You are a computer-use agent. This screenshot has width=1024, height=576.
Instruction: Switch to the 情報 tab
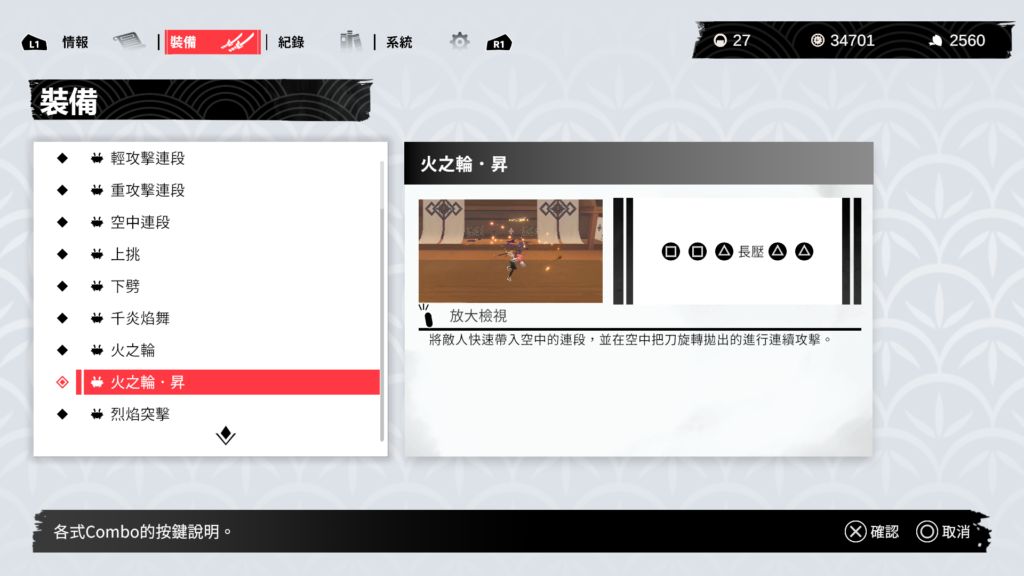pos(75,42)
